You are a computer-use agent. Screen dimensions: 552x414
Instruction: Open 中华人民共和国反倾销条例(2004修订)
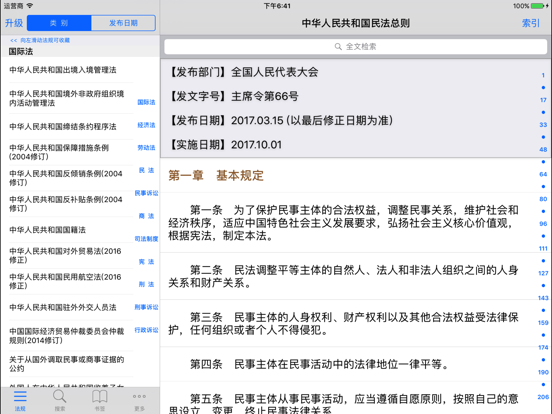(70, 178)
